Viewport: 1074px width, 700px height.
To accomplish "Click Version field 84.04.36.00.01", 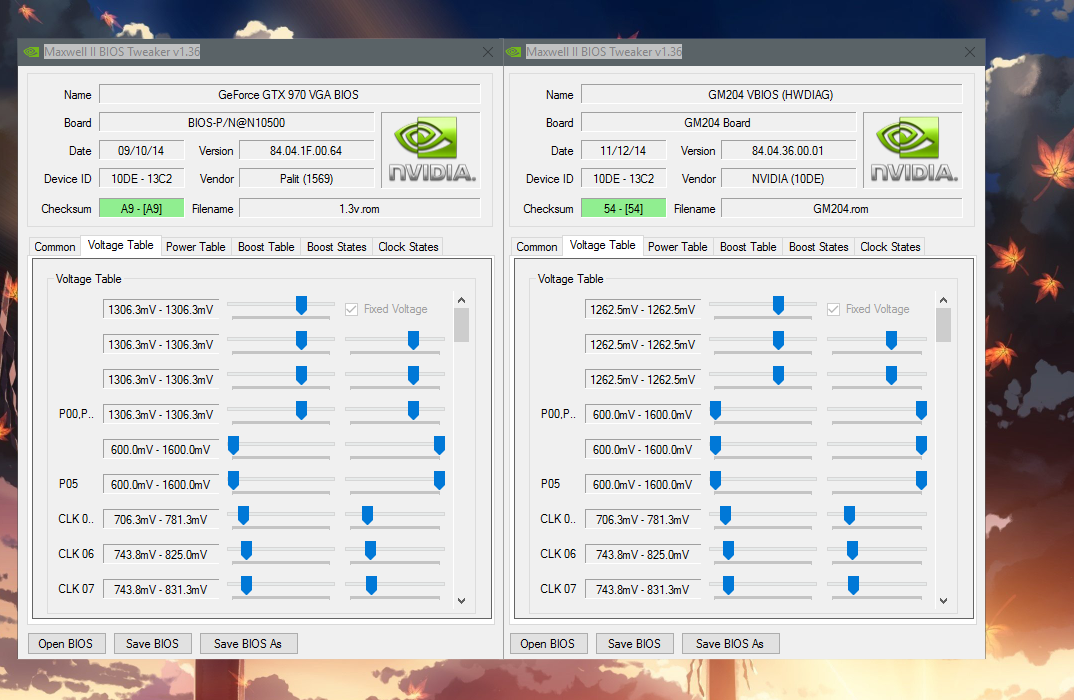I will [789, 151].
